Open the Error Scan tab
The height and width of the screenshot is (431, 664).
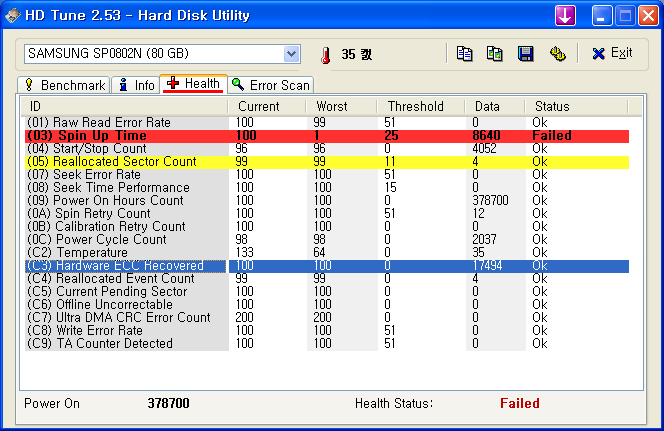[x=271, y=85]
